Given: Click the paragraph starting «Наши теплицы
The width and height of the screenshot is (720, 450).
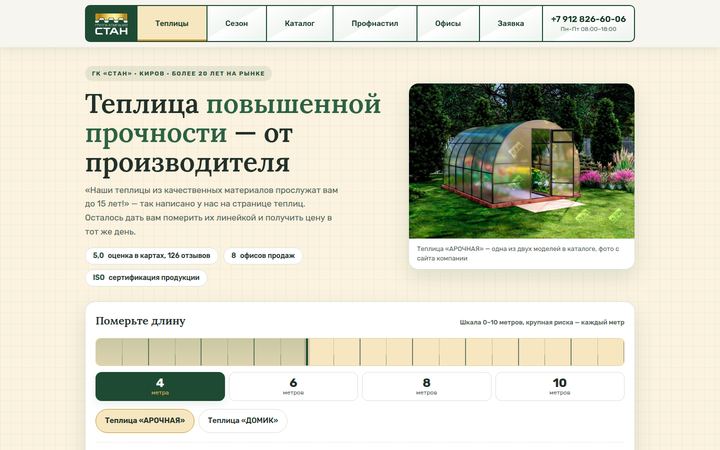Looking at the screenshot, I should 212,211.
